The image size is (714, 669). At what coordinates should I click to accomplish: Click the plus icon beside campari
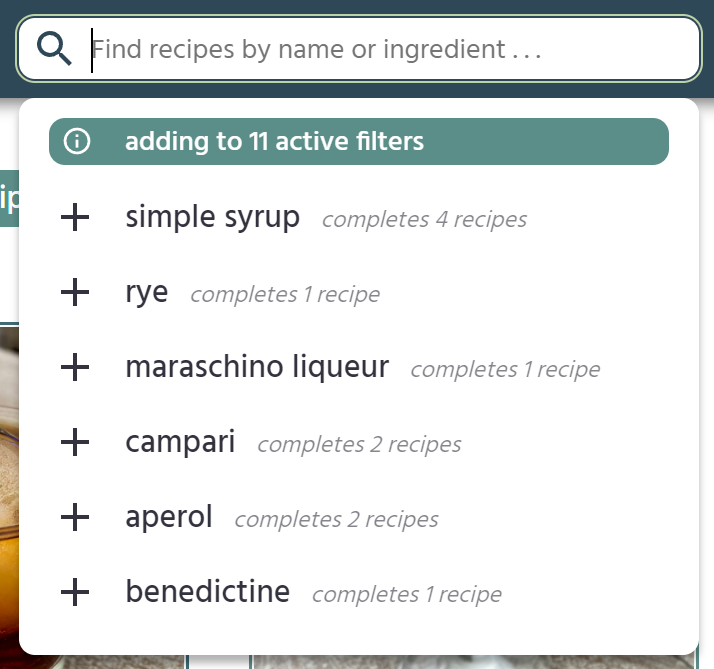75,443
